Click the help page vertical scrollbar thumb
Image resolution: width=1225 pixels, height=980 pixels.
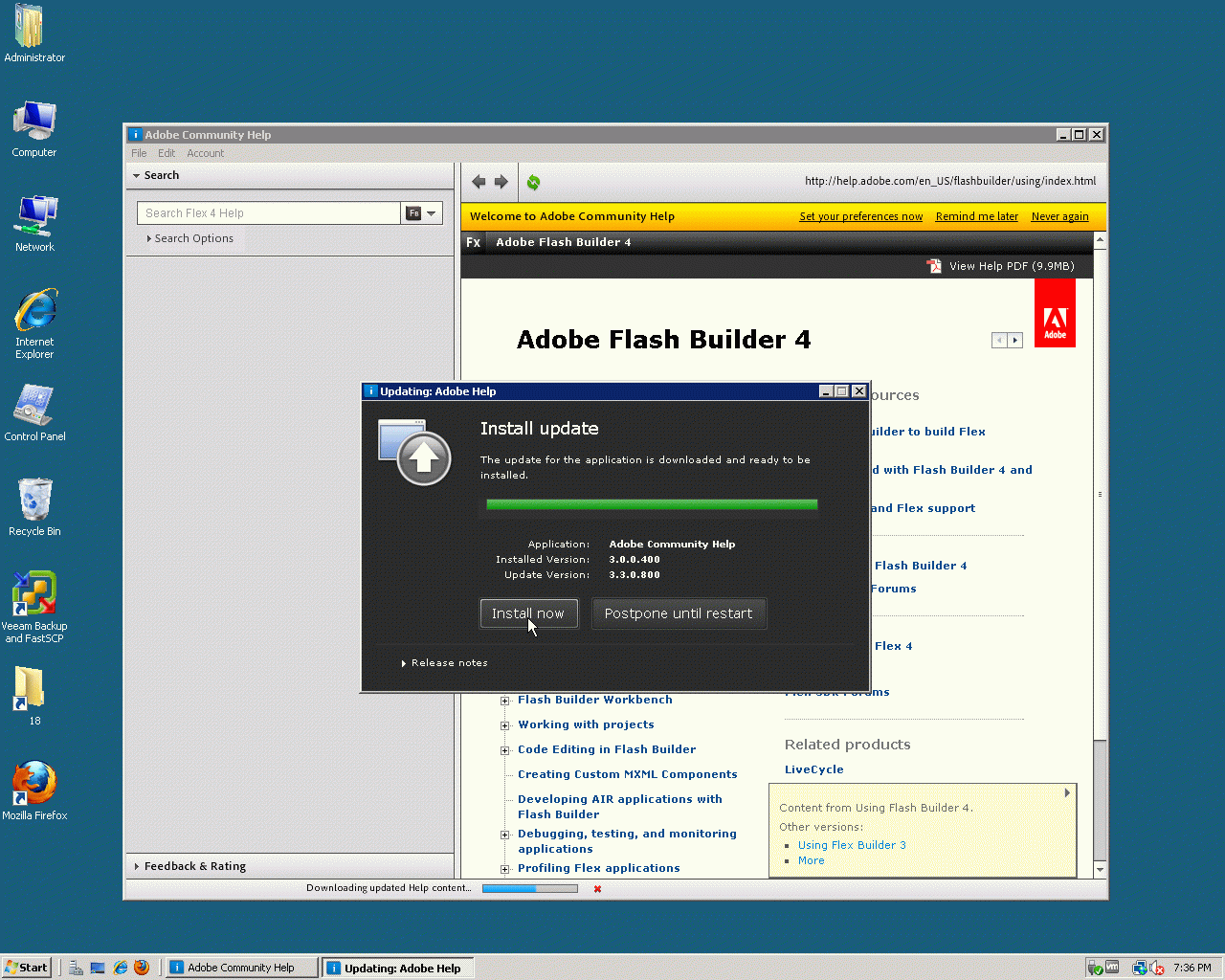(1100, 495)
